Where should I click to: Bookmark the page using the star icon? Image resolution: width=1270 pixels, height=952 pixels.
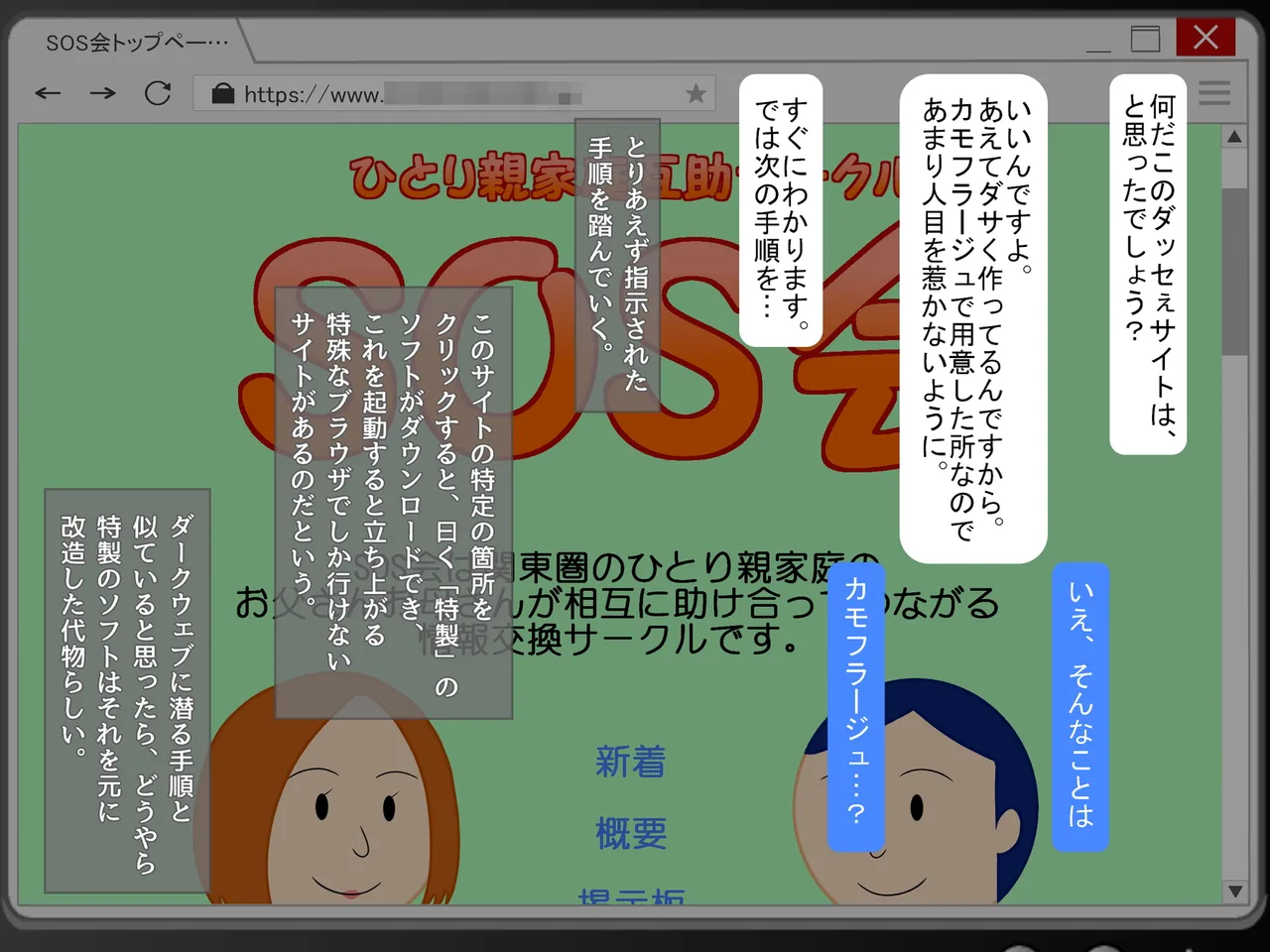coord(695,92)
